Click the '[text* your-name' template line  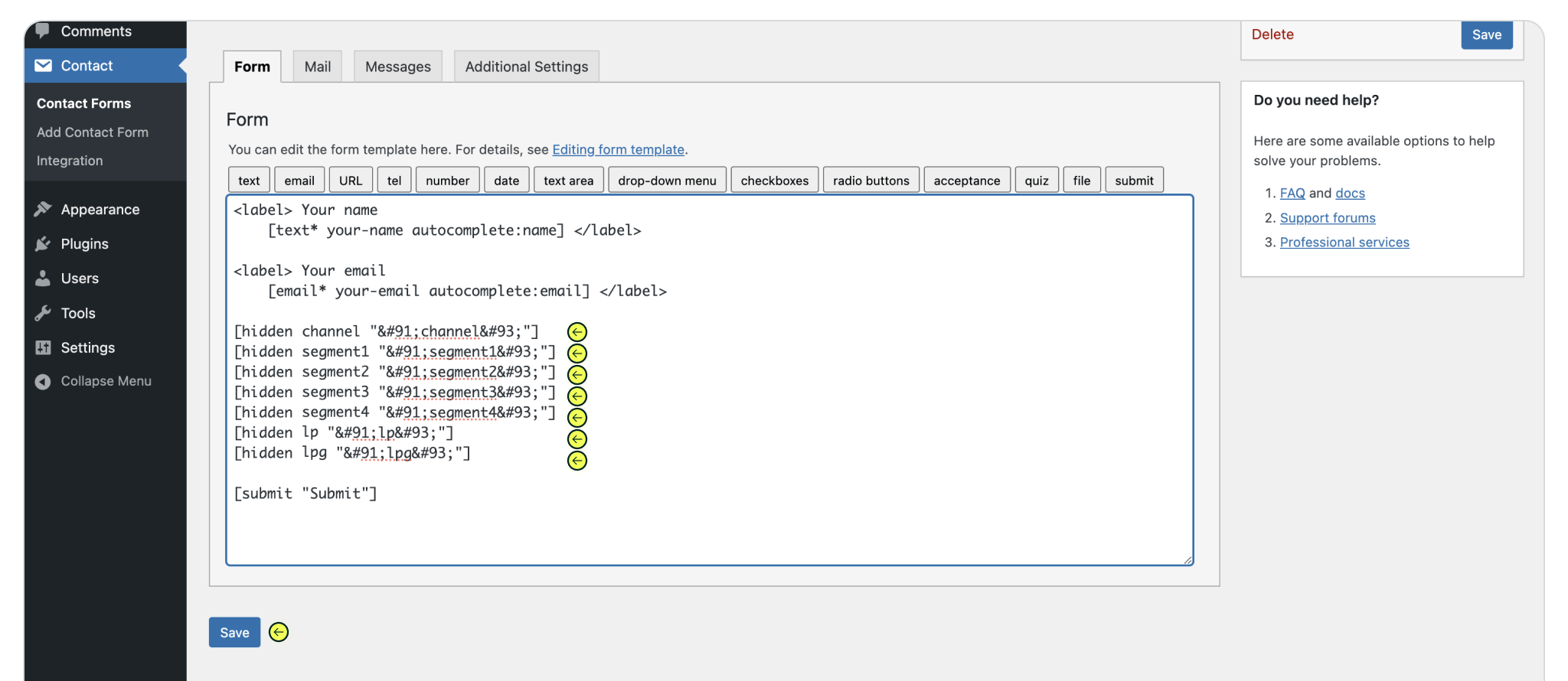[x=454, y=230]
